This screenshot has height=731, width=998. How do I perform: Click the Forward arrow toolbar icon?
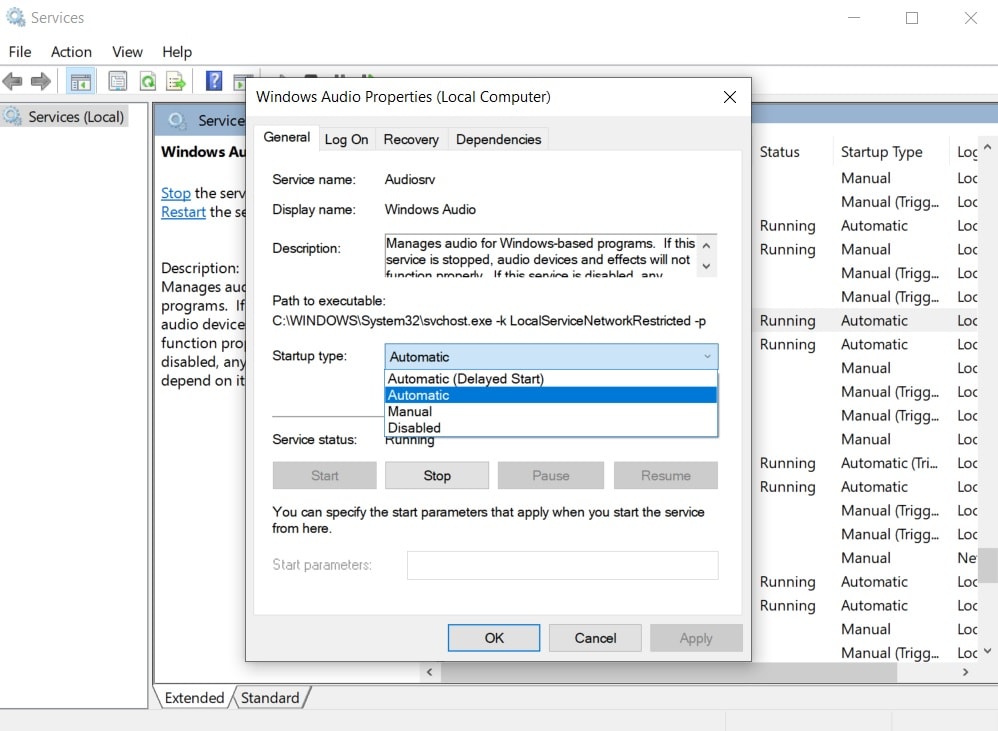pyautogui.click(x=41, y=81)
